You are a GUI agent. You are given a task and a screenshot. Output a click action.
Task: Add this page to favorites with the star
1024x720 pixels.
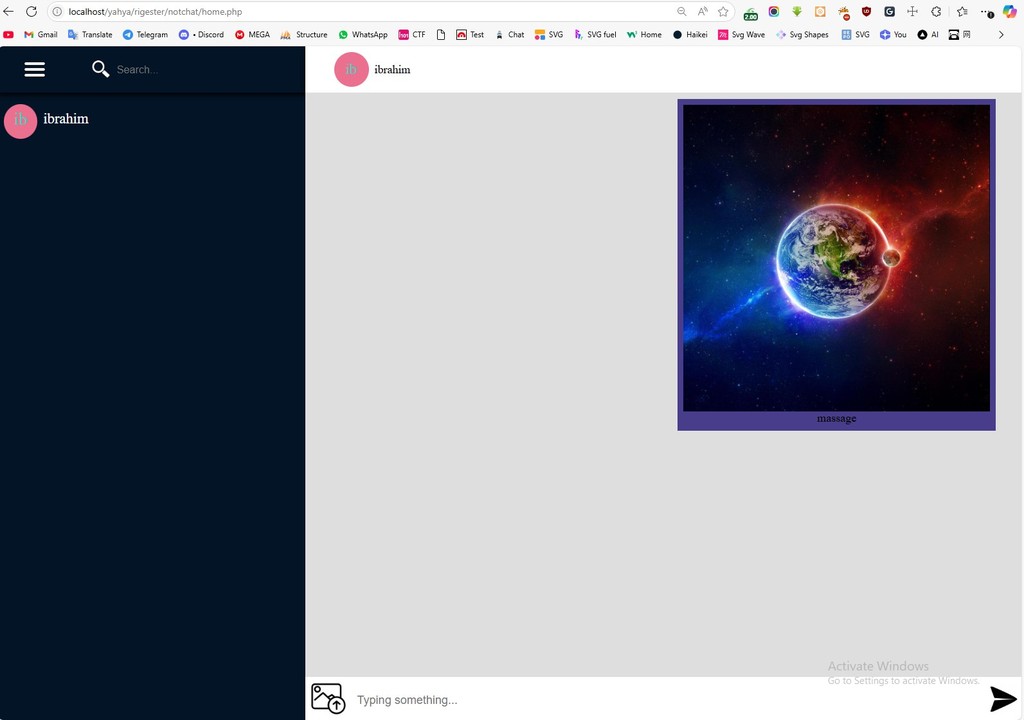tap(723, 12)
